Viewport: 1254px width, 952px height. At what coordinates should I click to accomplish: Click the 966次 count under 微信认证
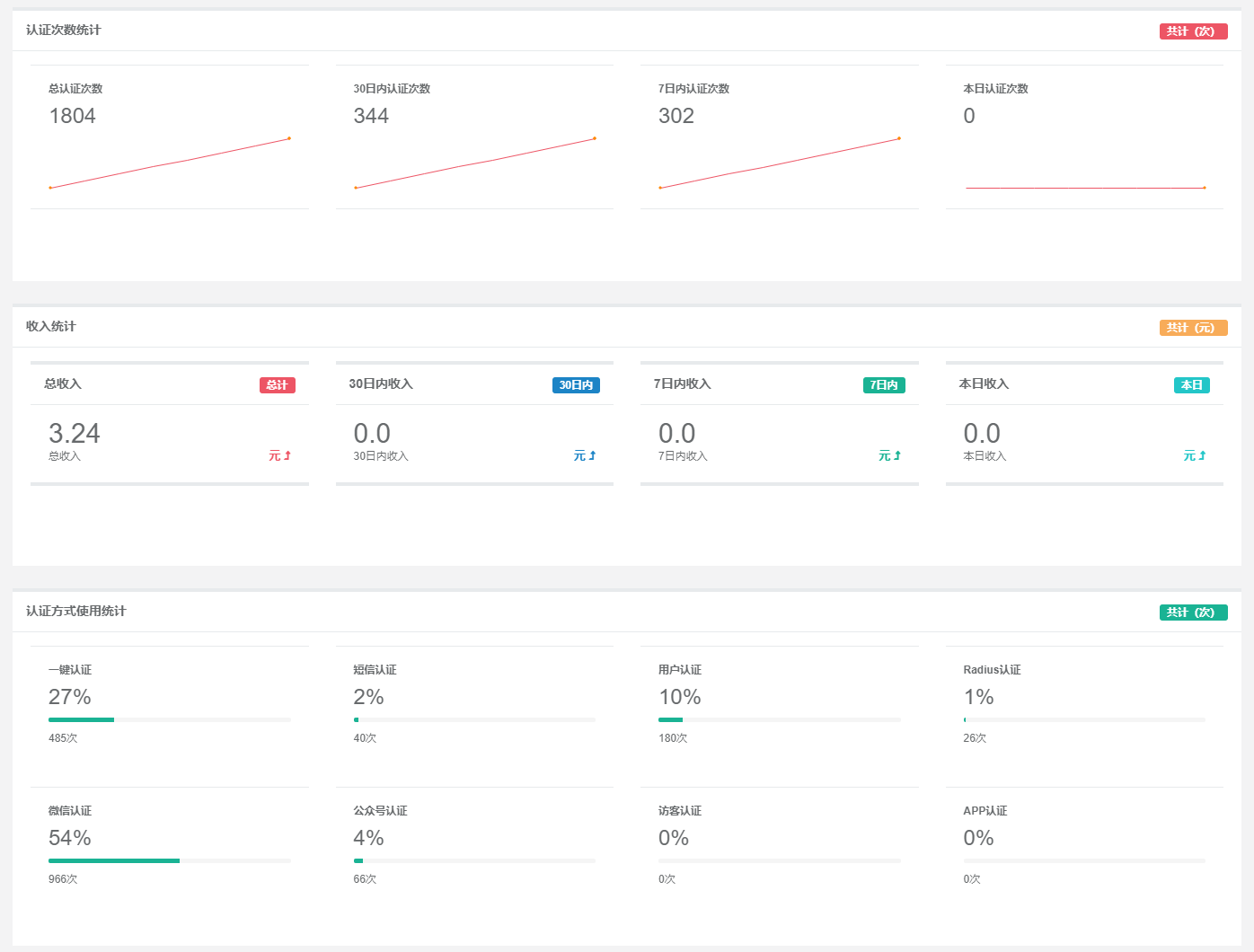63,879
